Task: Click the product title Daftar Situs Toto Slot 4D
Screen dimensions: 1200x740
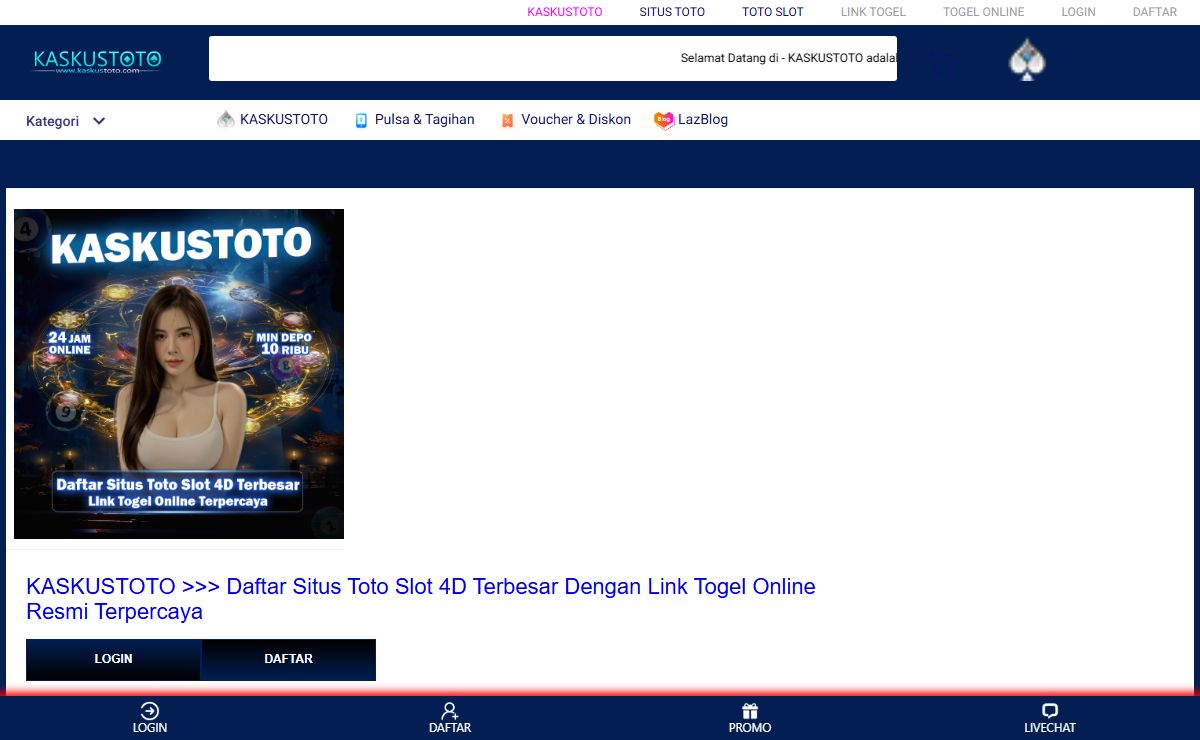Action: tap(421, 599)
